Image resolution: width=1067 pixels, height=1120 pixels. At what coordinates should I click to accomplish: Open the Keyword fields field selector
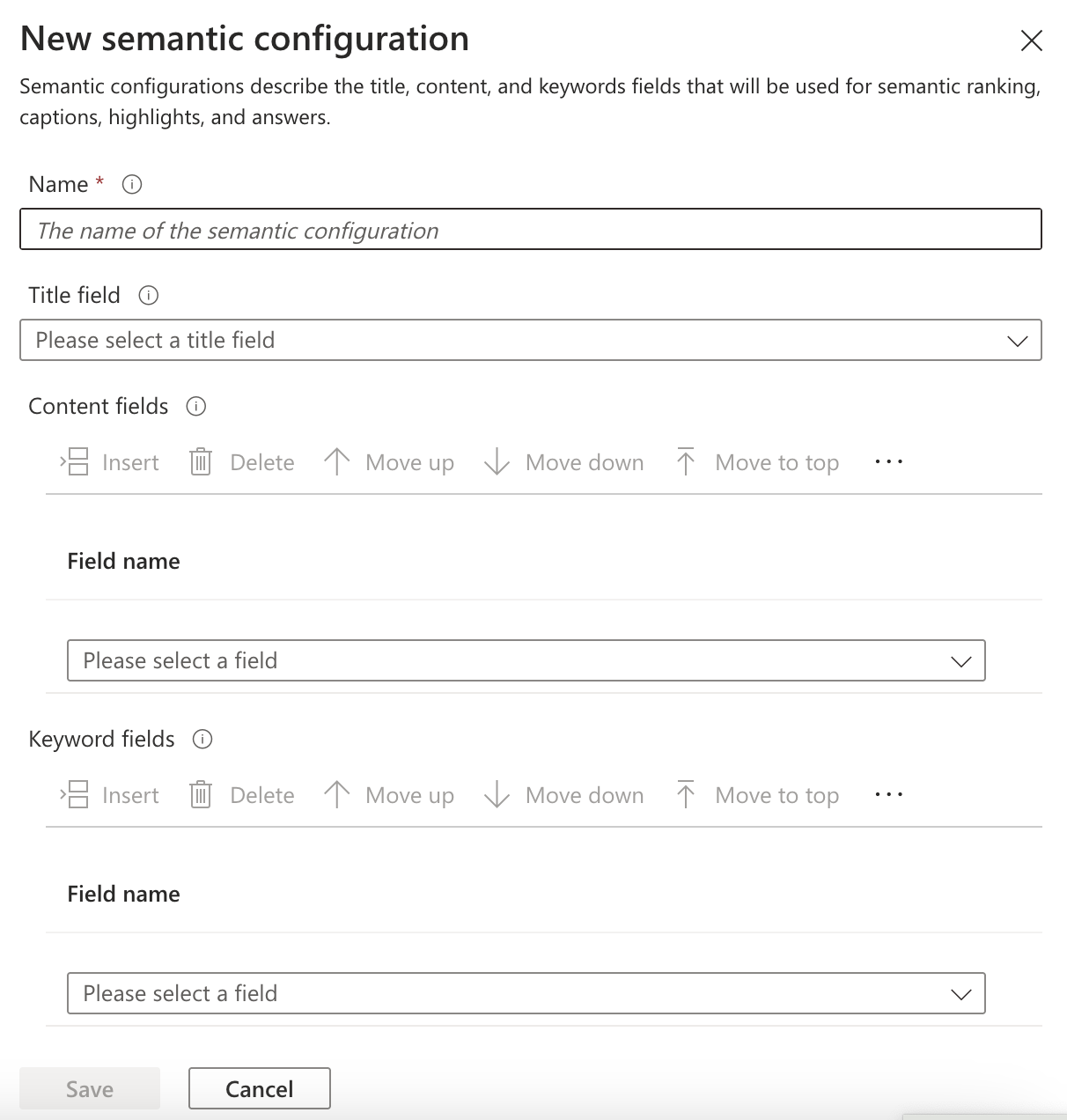pos(526,994)
